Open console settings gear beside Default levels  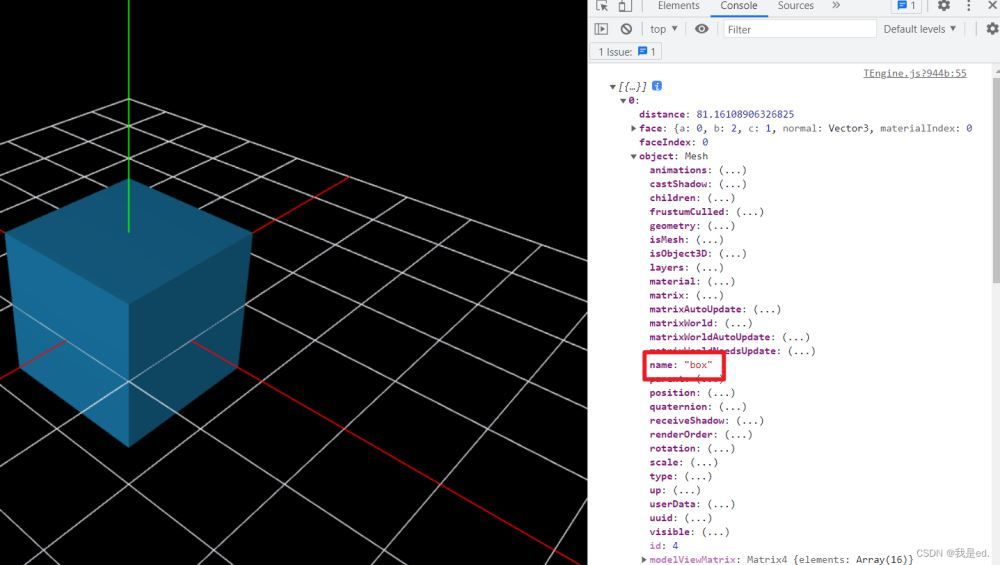pyautogui.click(x=992, y=29)
